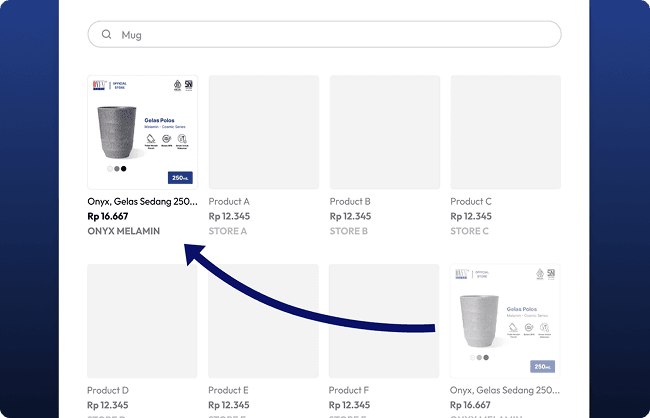The height and width of the screenshot is (418, 650).
Task: Click the Onyx logo on the highlighted product image
Action: (99, 85)
